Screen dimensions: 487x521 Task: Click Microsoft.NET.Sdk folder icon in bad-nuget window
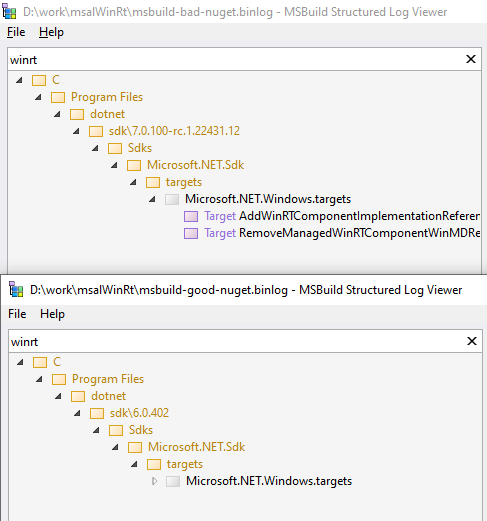pyautogui.click(x=134, y=165)
